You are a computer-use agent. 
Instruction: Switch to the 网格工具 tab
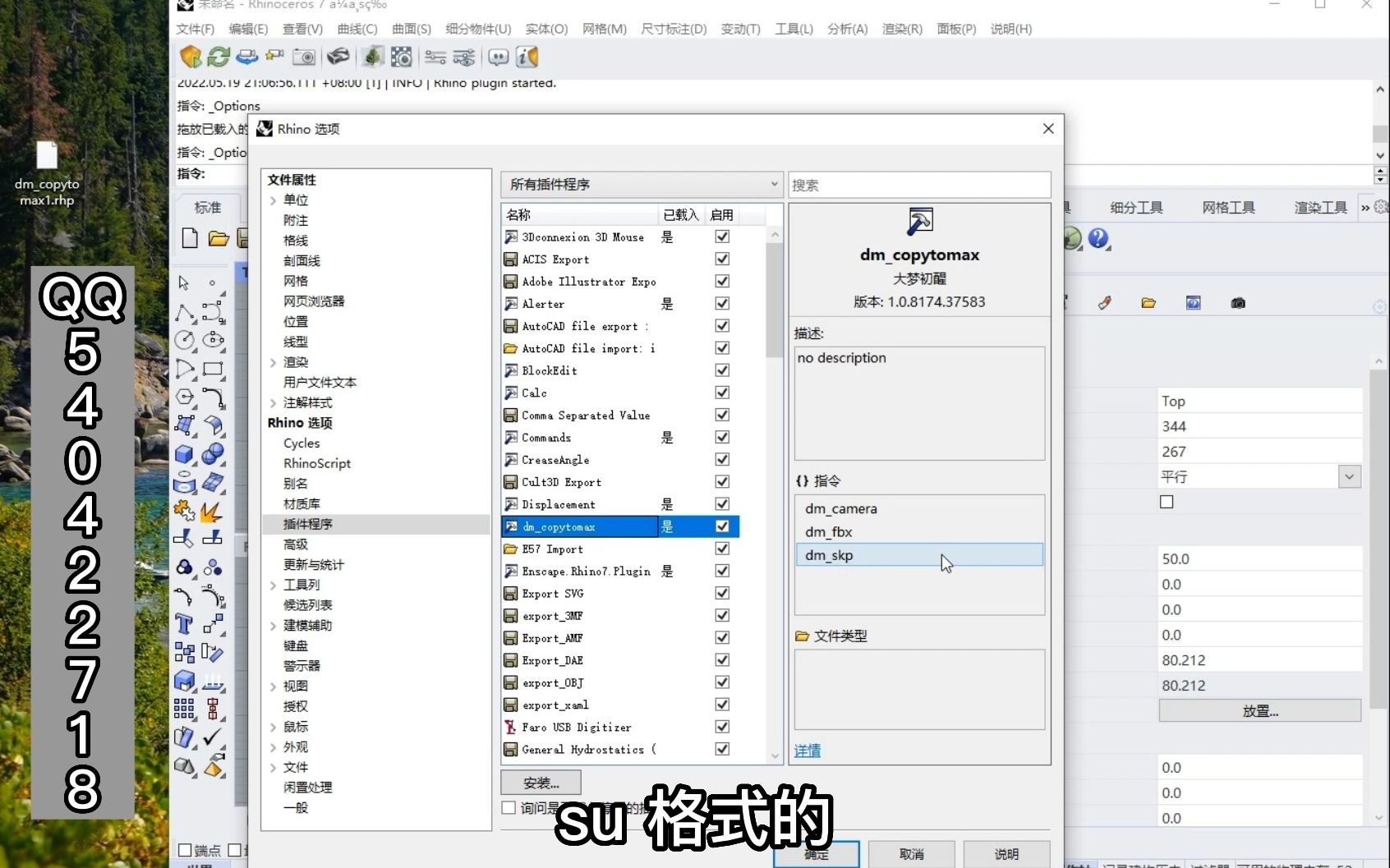coord(1228,208)
